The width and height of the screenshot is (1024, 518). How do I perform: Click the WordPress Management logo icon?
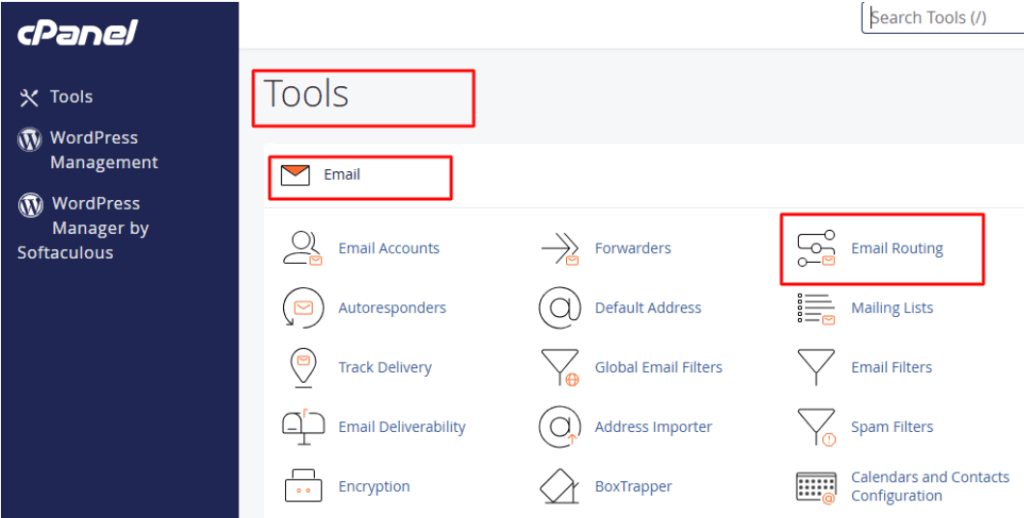29,139
